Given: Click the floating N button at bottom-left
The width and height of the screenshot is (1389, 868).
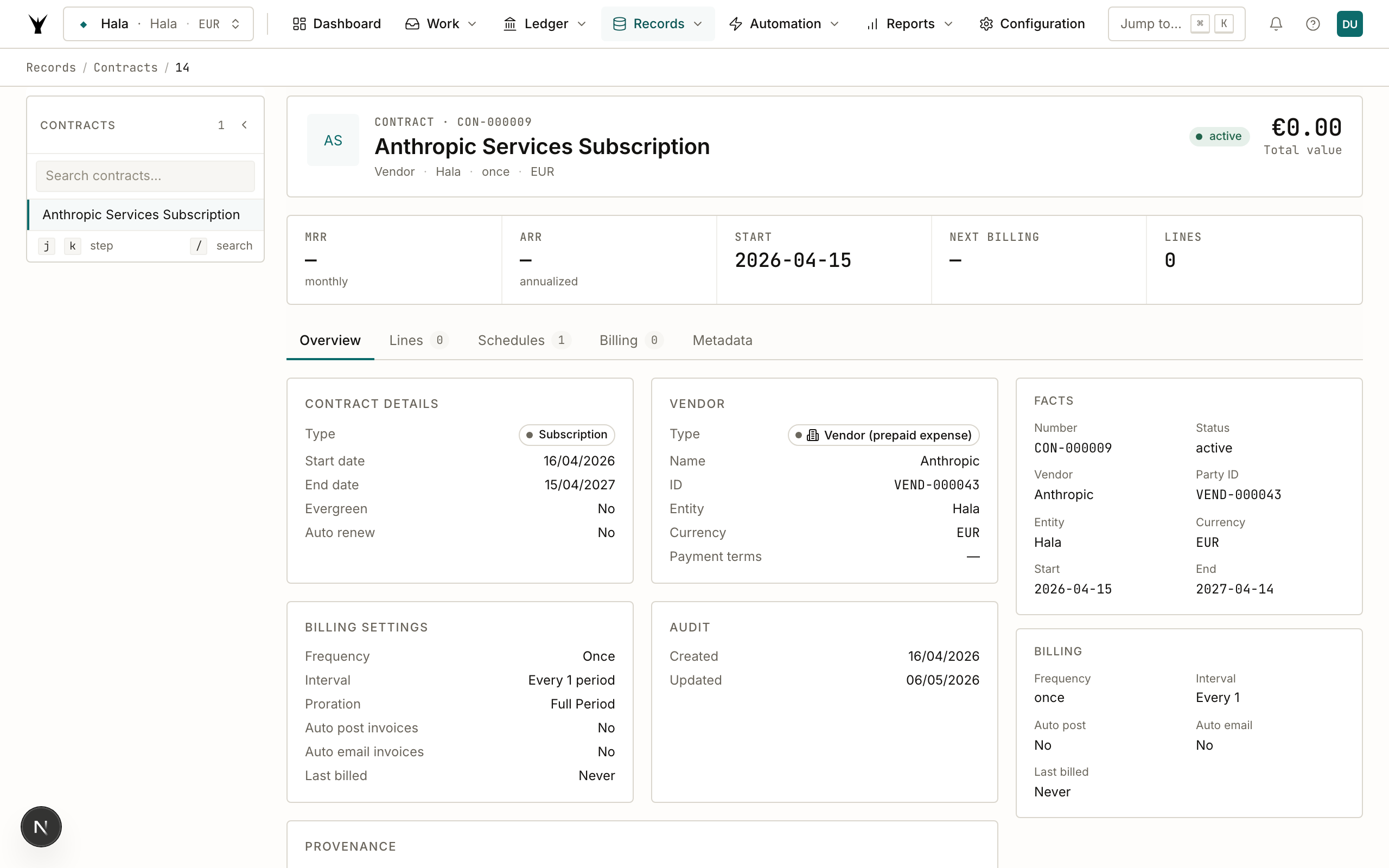Looking at the screenshot, I should (x=41, y=827).
